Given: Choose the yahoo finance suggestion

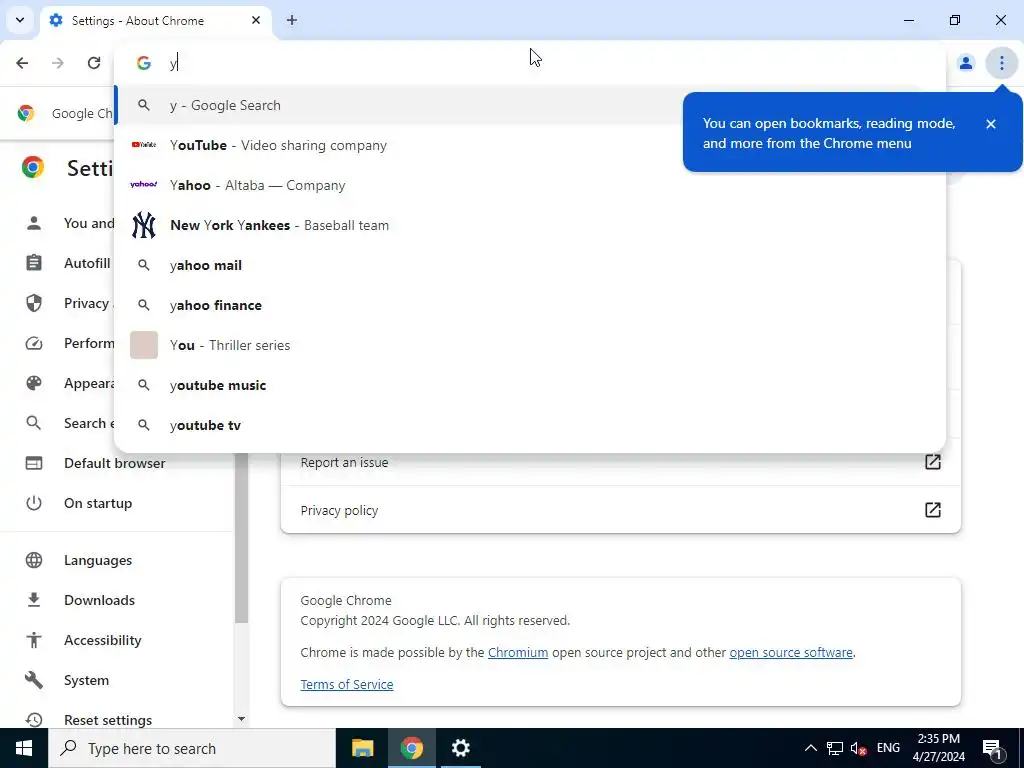Looking at the screenshot, I should click(x=530, y=305).
